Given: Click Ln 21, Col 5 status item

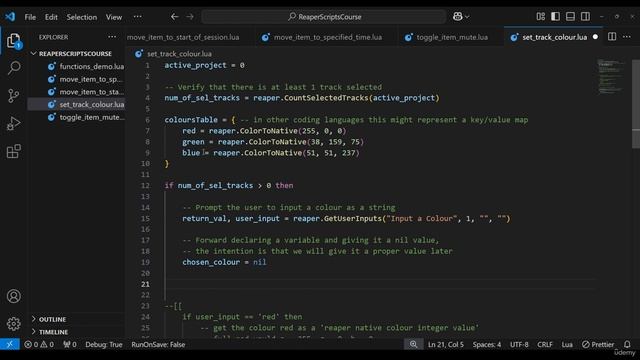Looking at the screenshot, I should [x=446, y=344].
